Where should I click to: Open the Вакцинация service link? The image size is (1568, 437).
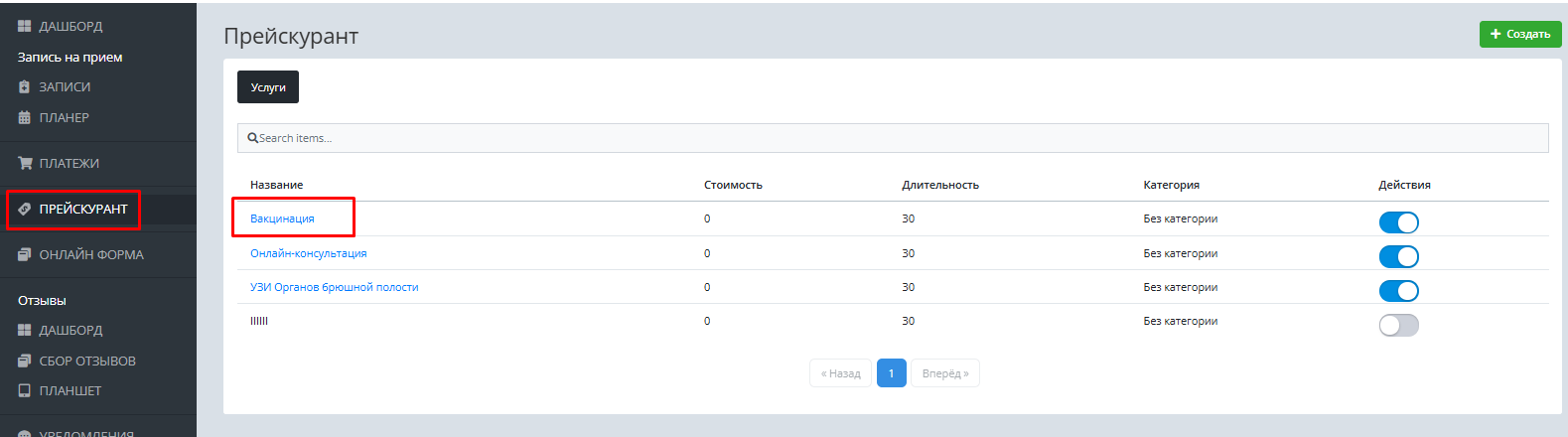tap(282, 218)
